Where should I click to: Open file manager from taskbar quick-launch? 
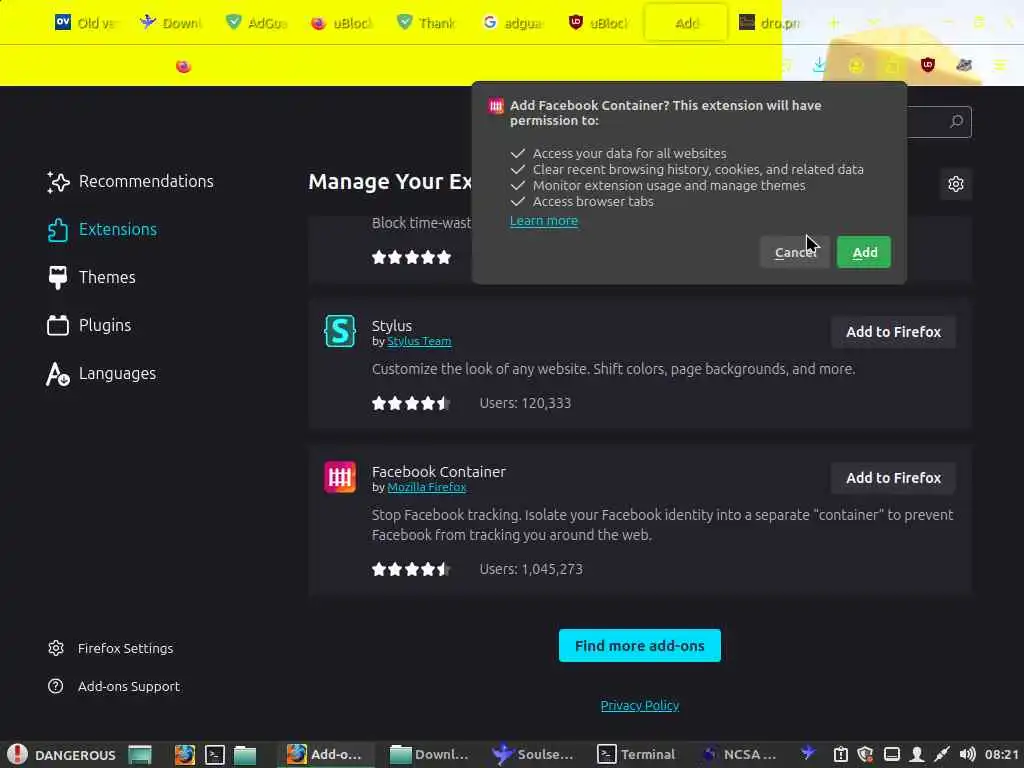click(x=245, y=755)
